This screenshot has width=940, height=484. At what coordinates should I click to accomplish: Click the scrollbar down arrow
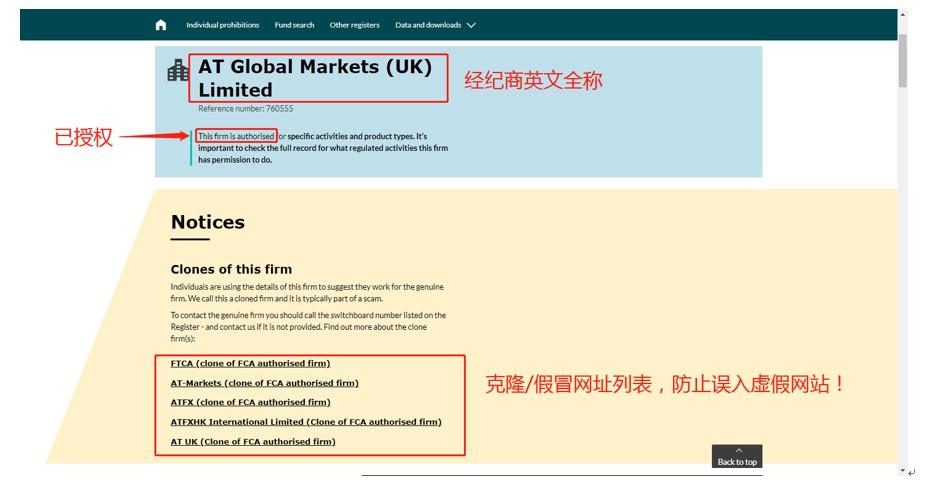pyautogui.click(x=902, y=470)
